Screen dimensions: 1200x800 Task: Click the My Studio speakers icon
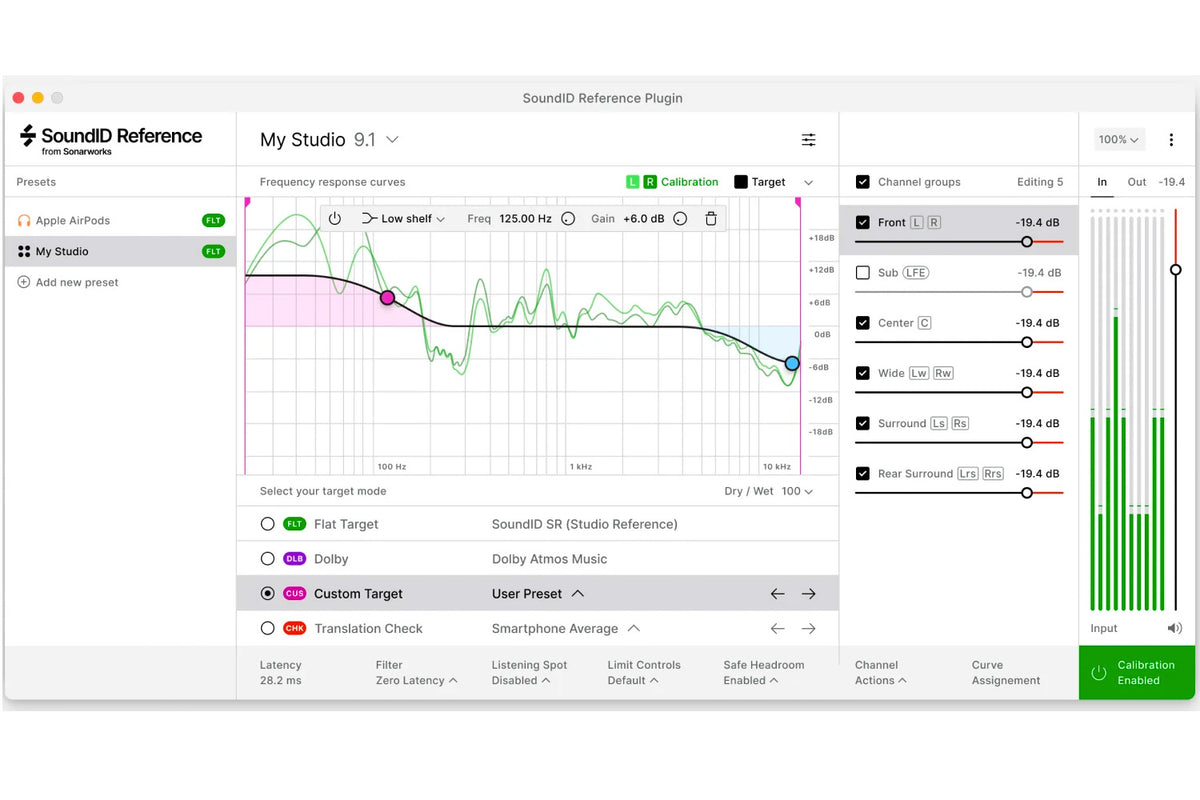coord(24,251)
